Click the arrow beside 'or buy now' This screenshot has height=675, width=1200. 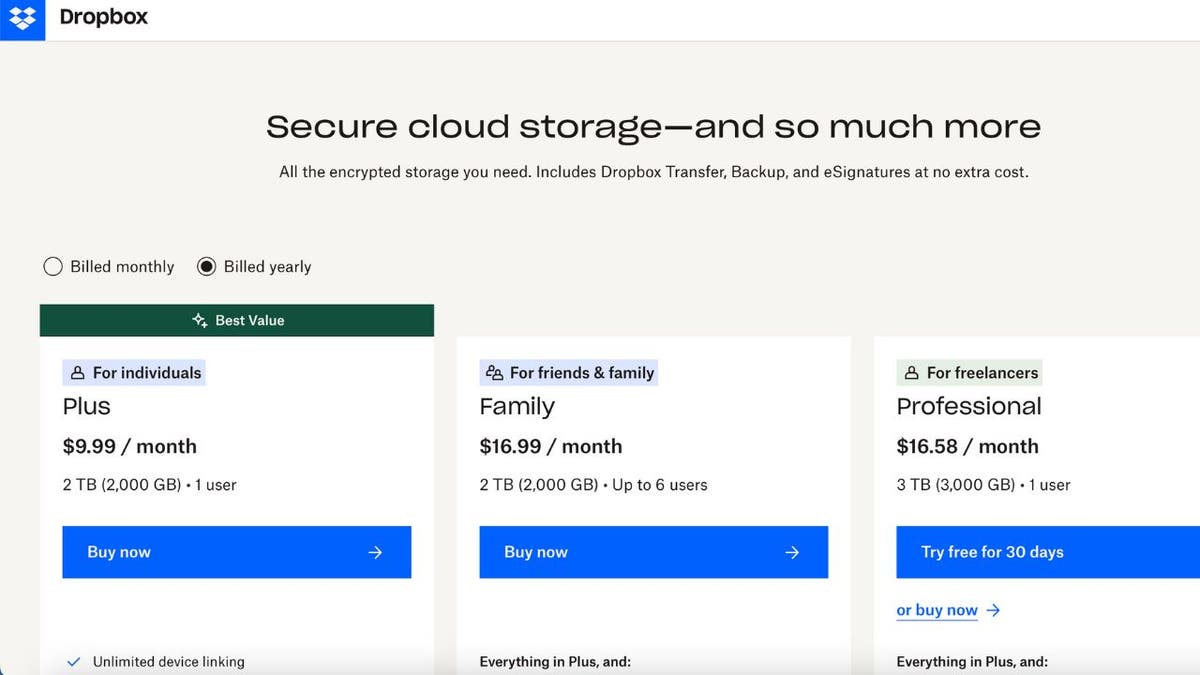pos(993,610)
